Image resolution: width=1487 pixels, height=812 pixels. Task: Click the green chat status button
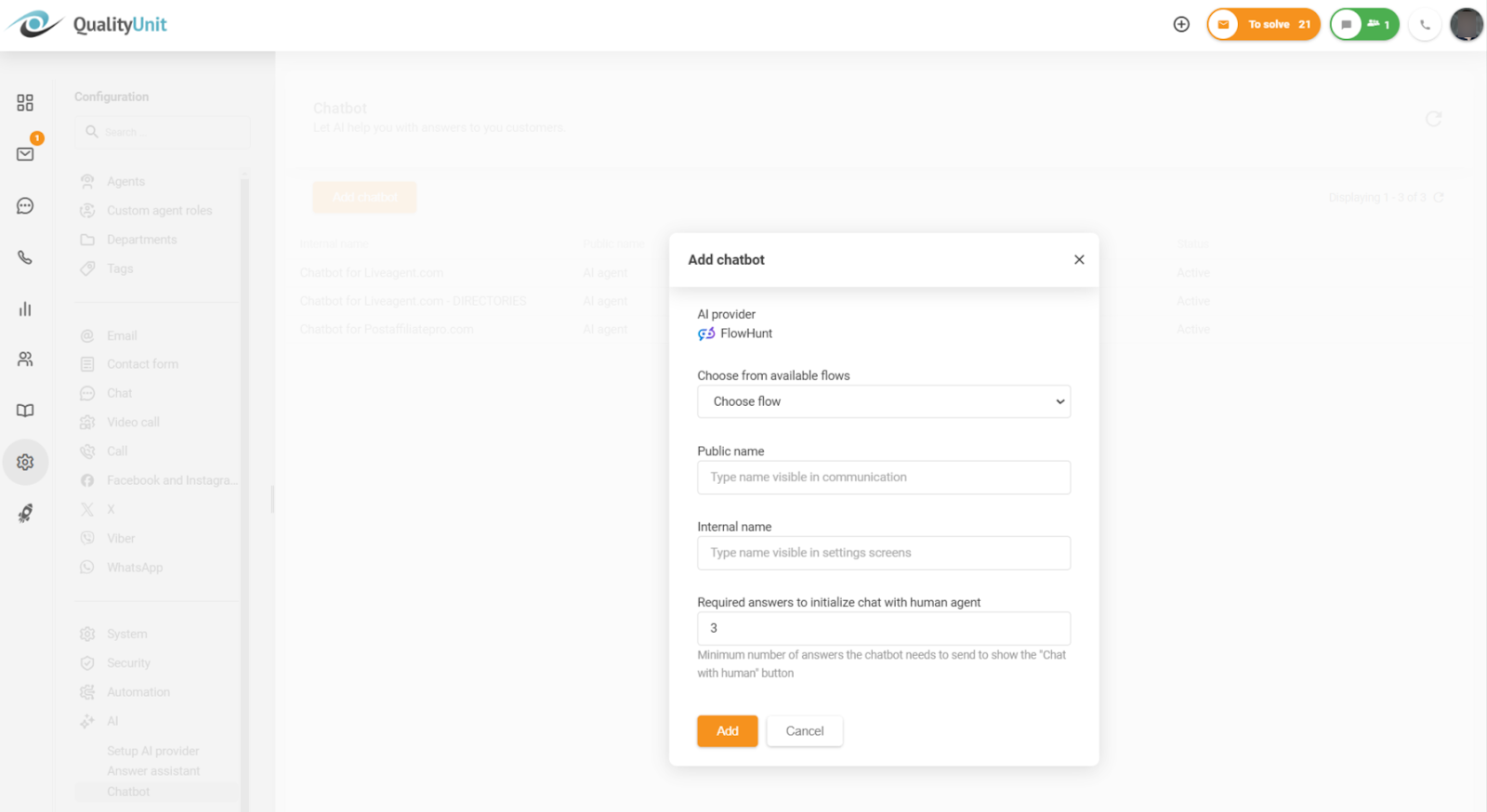[1363, 24]
